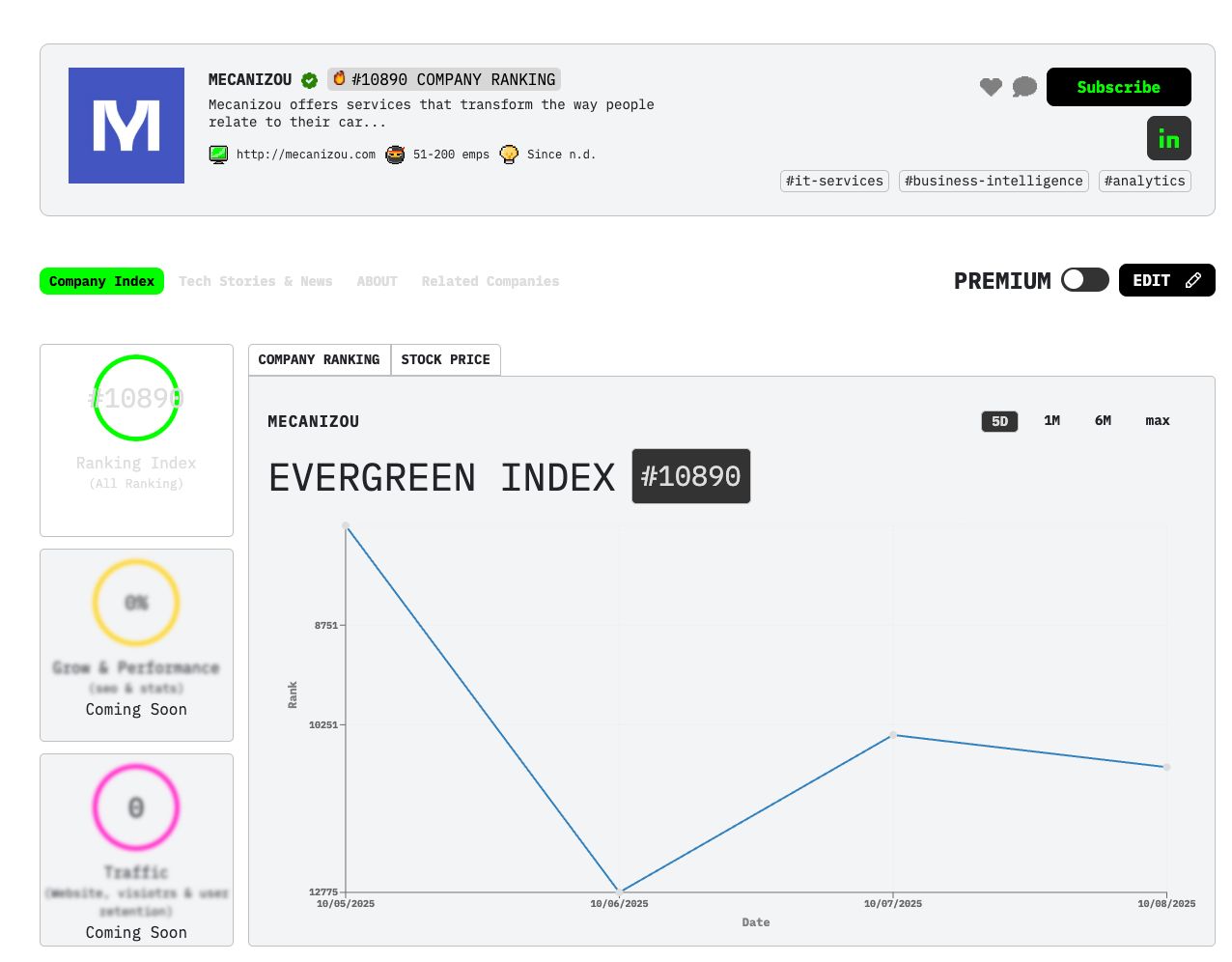Click the #business-intelligence tag
Image resolution: width=1232 pixels, height=962 pixels.
pos(994,181)
